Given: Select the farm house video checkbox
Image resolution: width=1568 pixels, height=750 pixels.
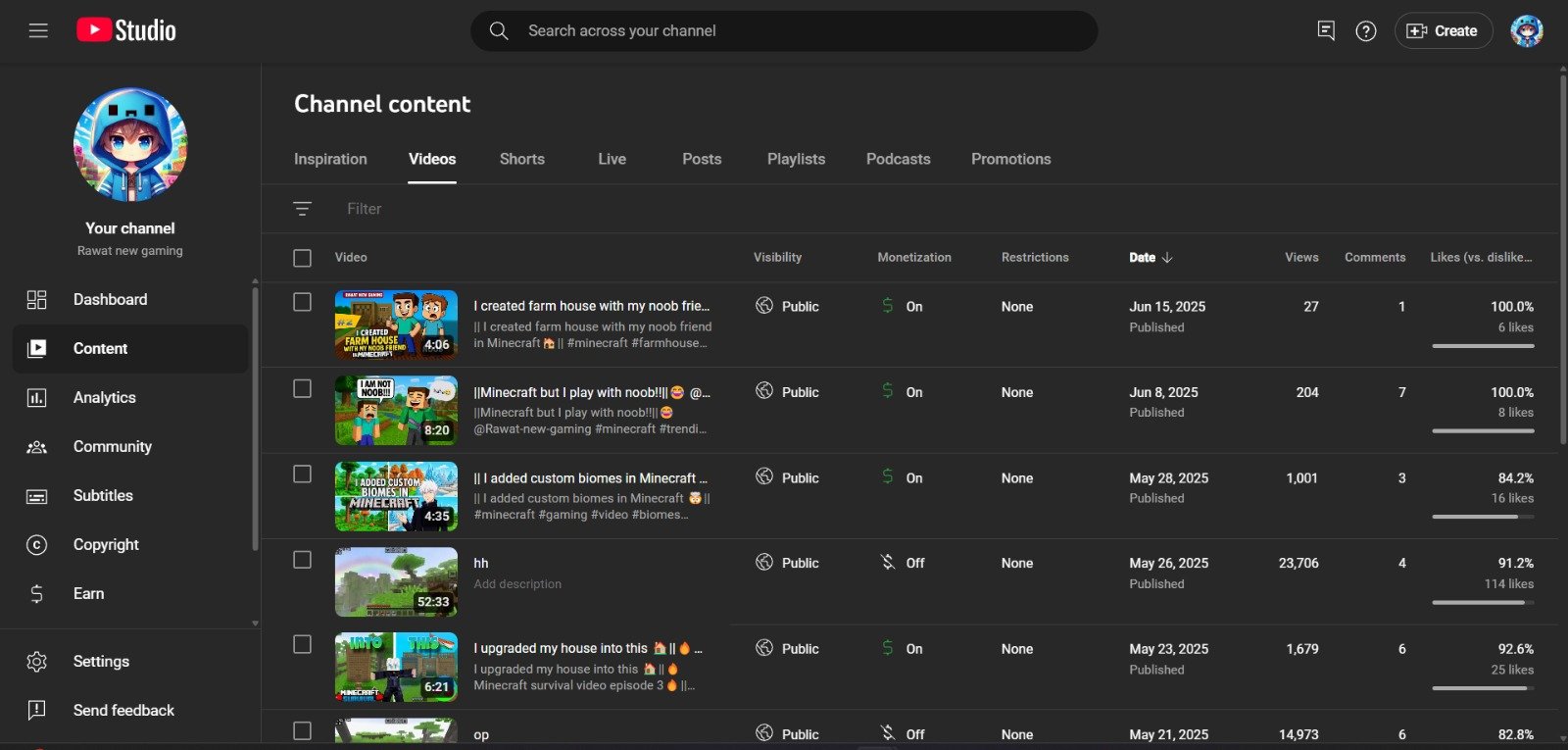Looking at the screenshot, I should [303, 303].
